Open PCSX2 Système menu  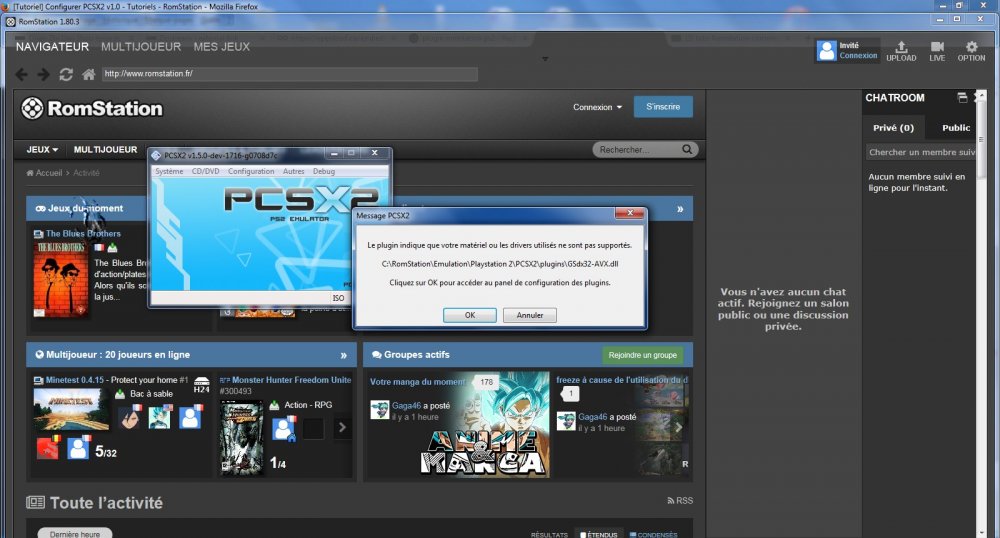click(x=169, y=171)
